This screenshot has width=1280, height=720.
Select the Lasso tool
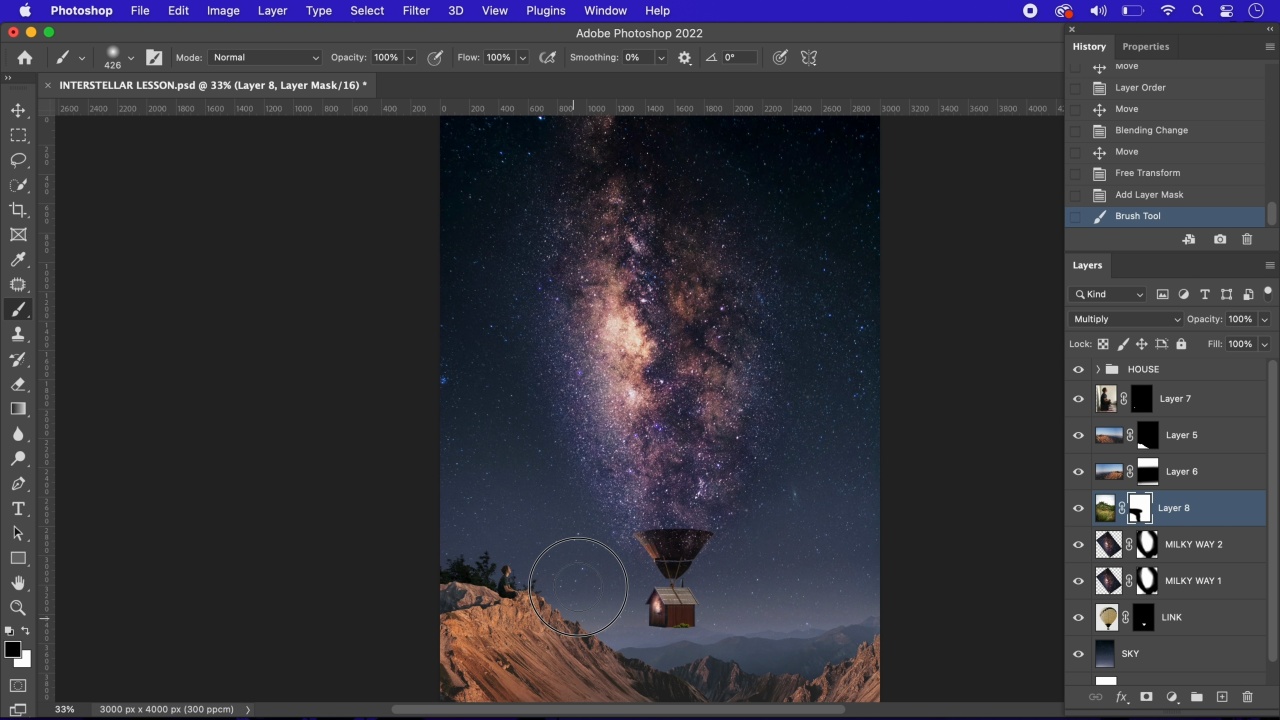tap(18, 160)
